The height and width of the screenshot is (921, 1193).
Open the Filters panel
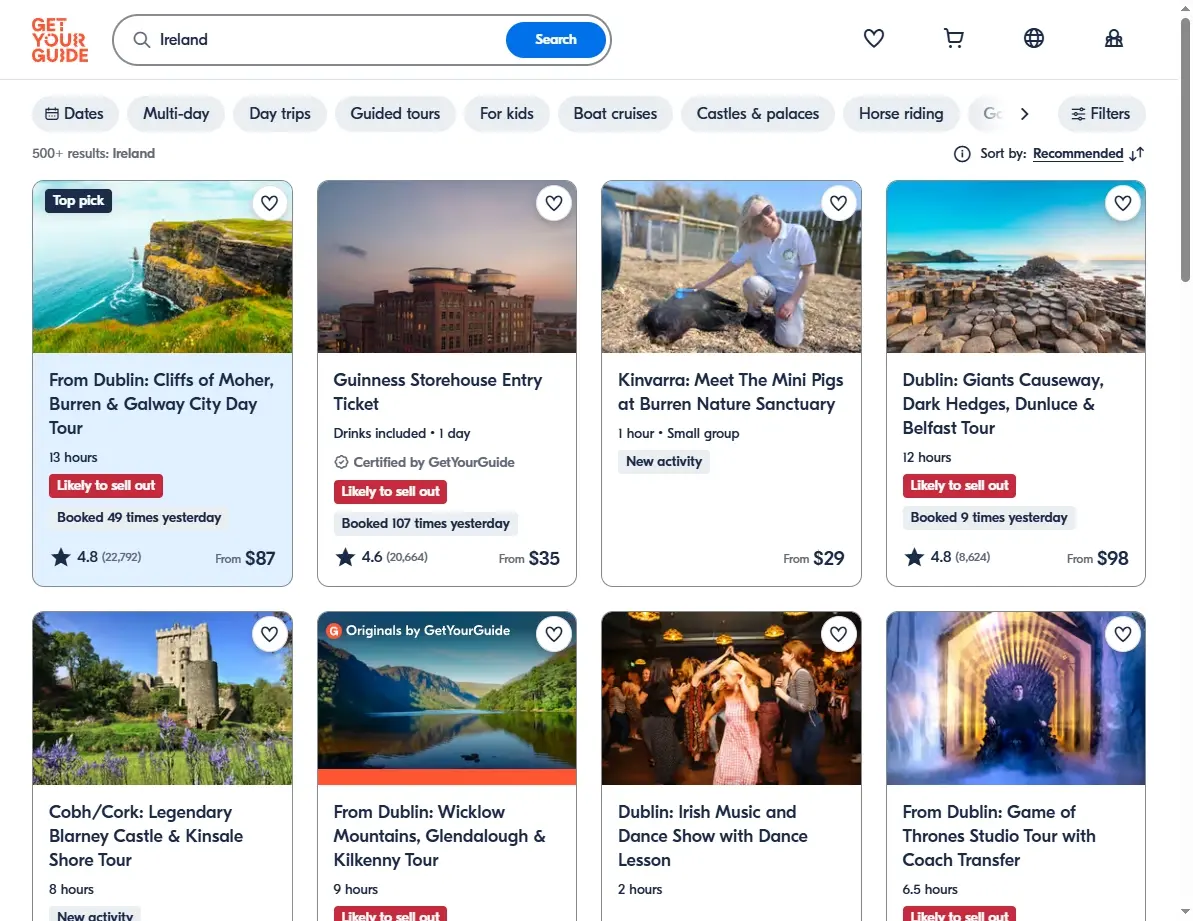pyautogui.click(x=1101, y=113)
